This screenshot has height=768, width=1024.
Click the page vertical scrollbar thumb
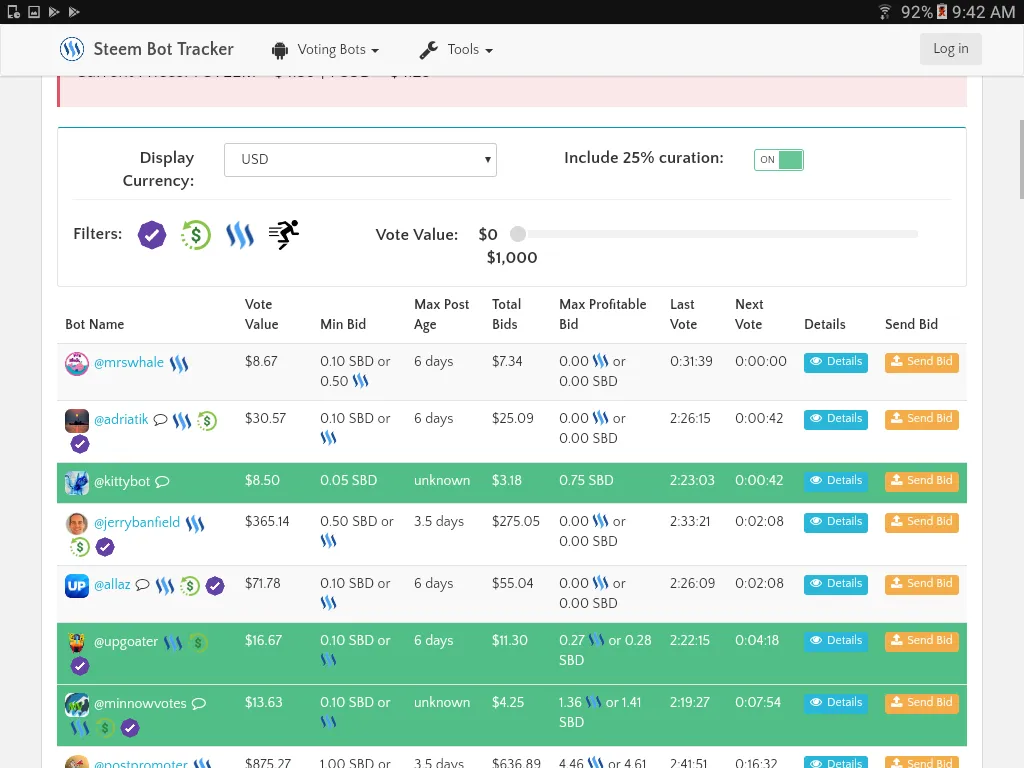click(1021, 159)
